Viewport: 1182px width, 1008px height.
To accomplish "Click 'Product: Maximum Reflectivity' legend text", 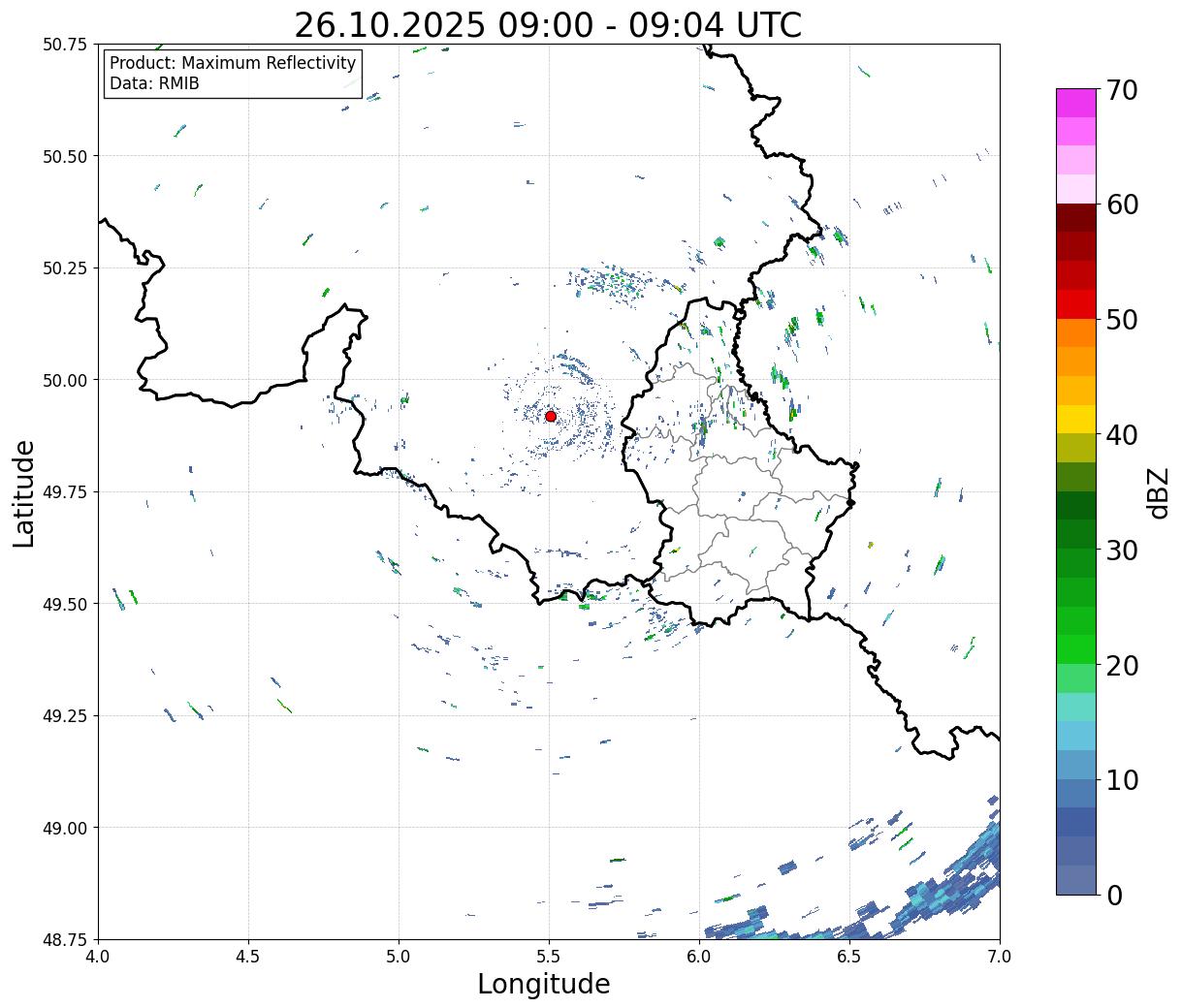I will point(233,63).
